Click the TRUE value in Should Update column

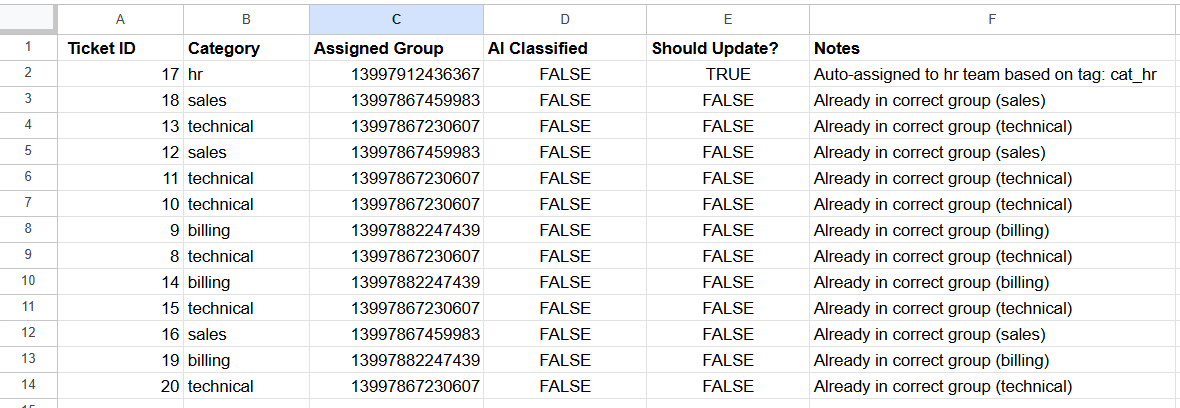[727, 74]
